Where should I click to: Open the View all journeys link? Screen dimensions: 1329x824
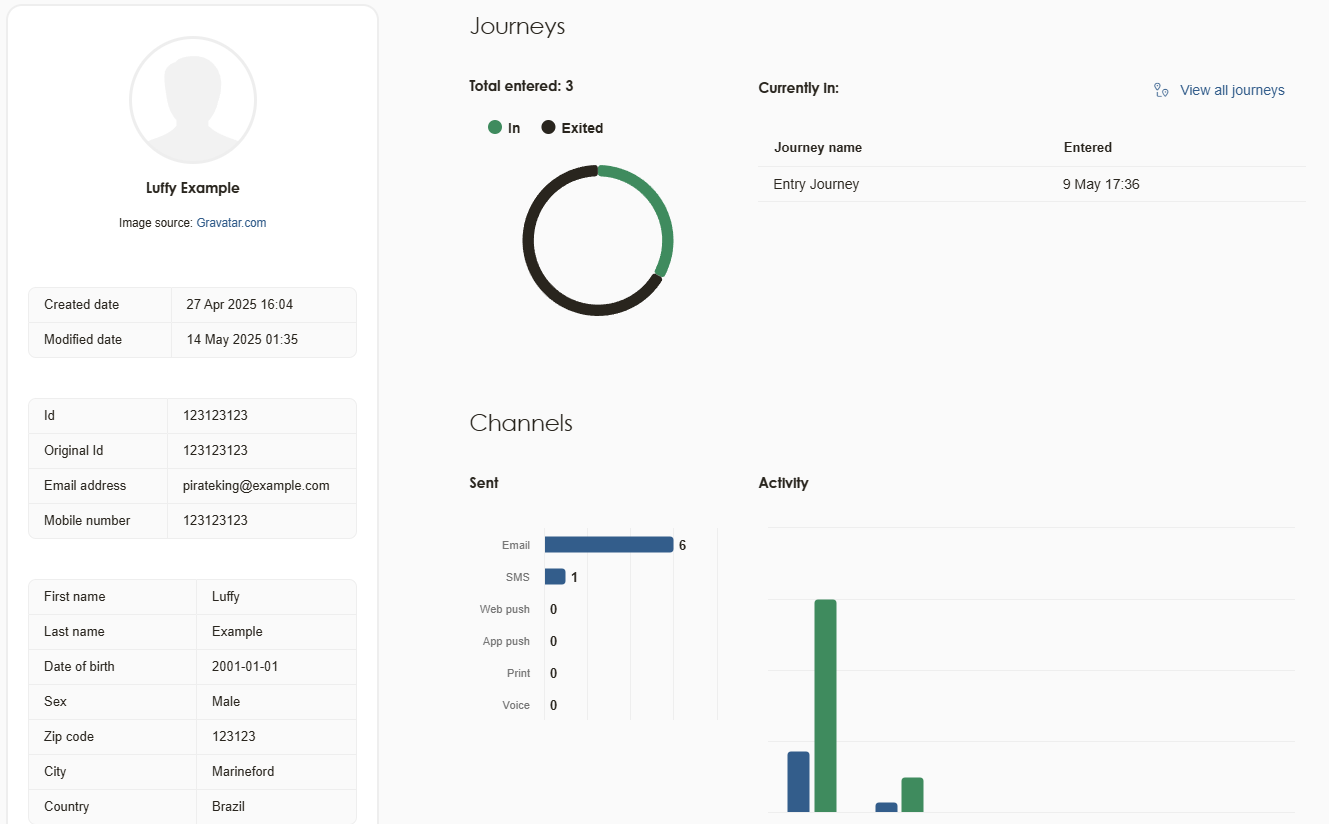coord(1232,90)
